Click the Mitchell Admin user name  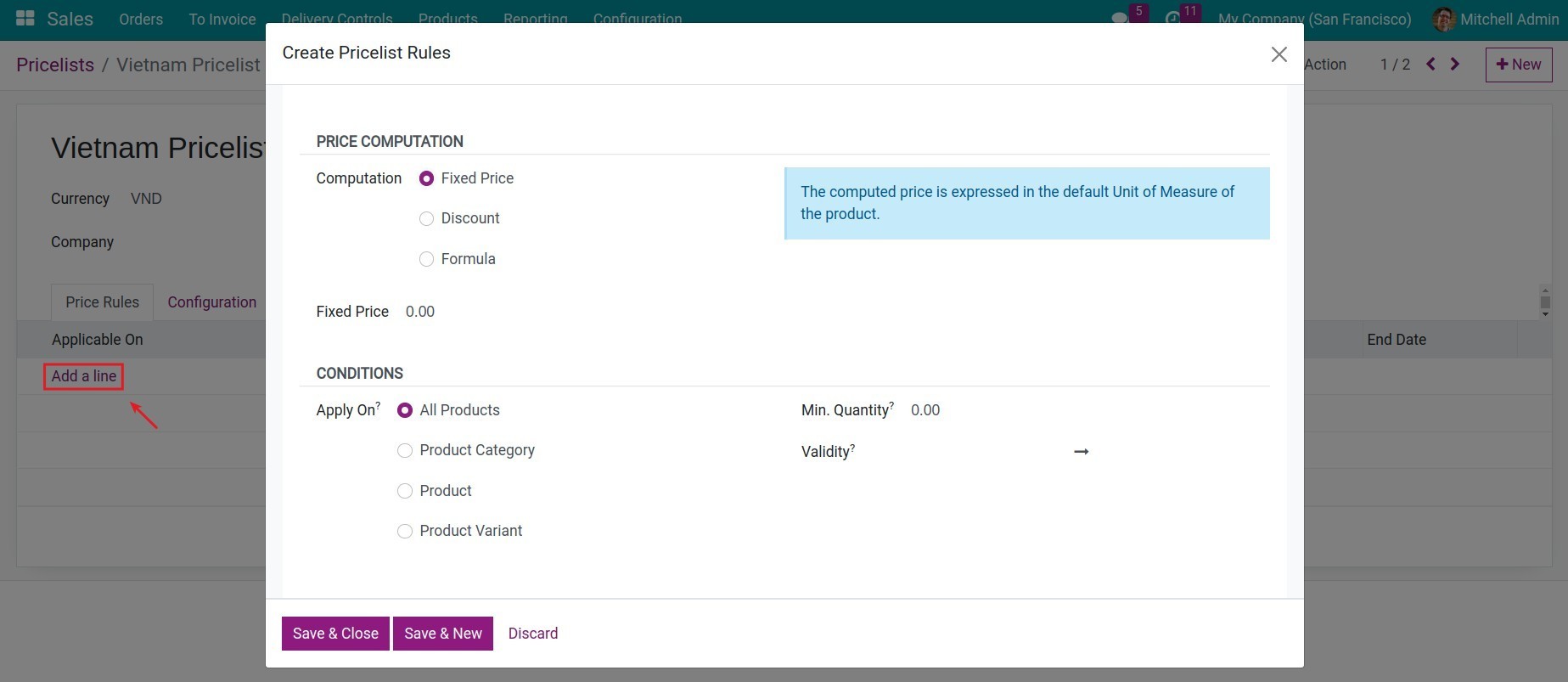tap(1509, 19)
